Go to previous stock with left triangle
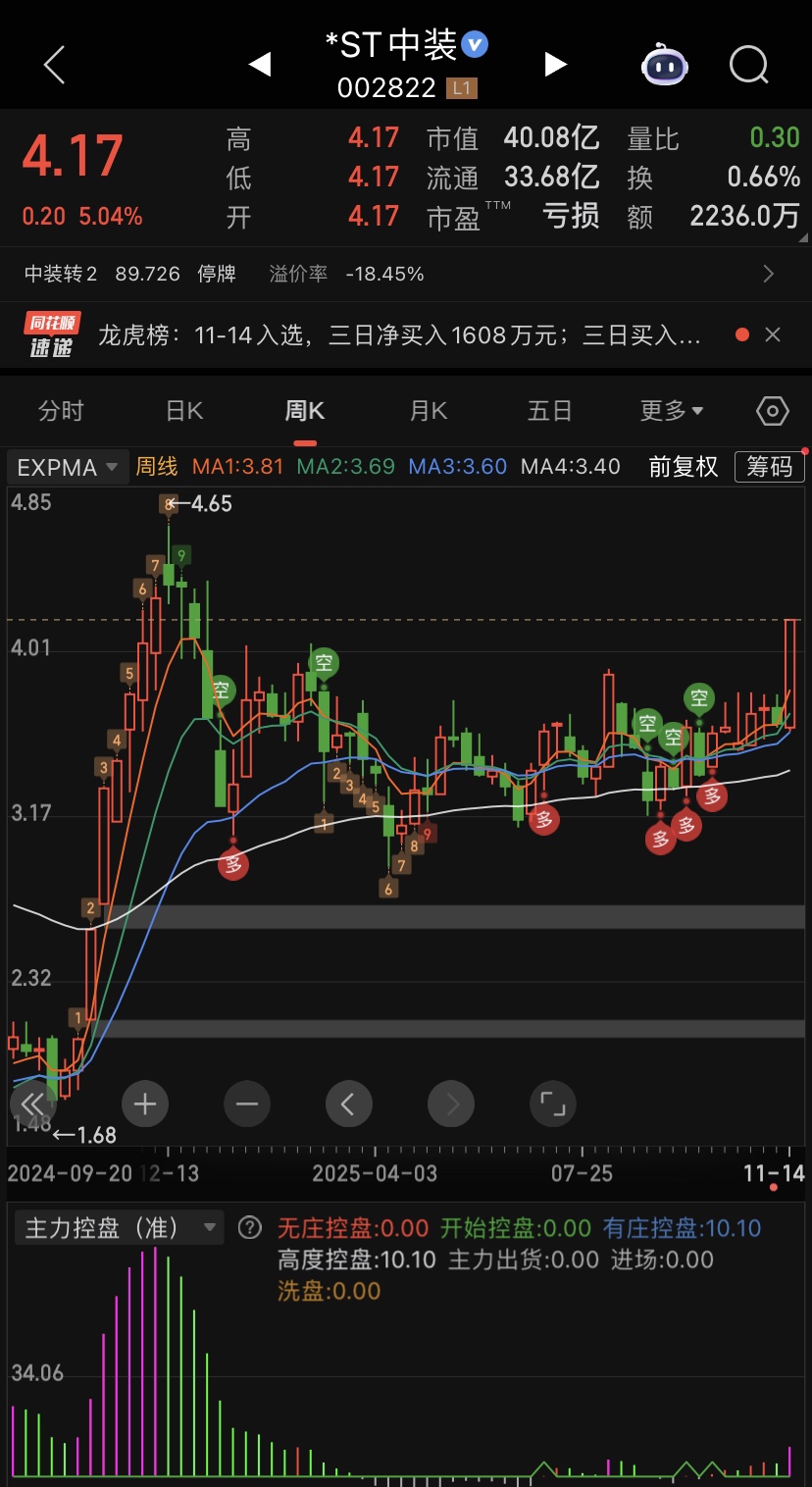812x1487 pixels. coord(259,65)
